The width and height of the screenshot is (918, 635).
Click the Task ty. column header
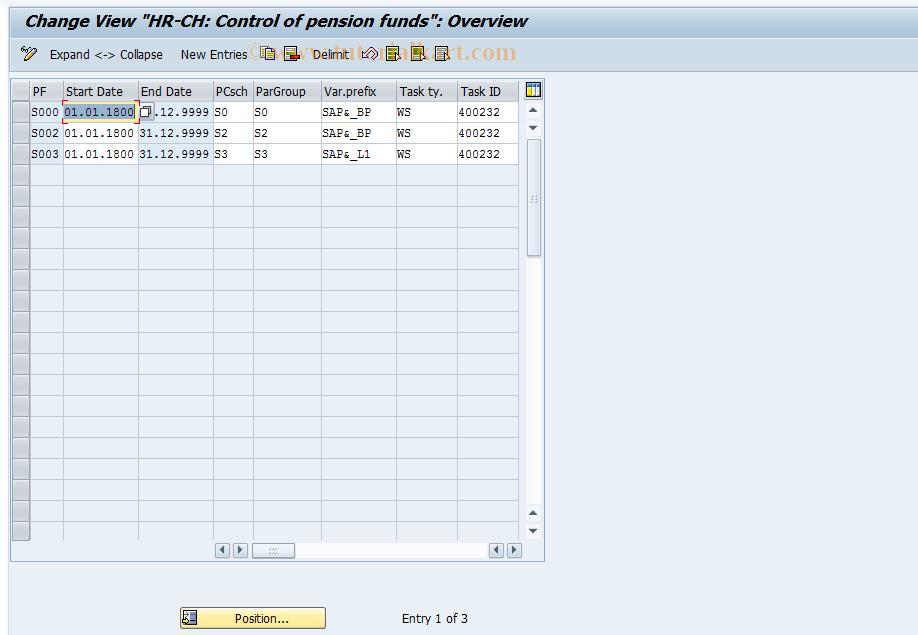426,91
